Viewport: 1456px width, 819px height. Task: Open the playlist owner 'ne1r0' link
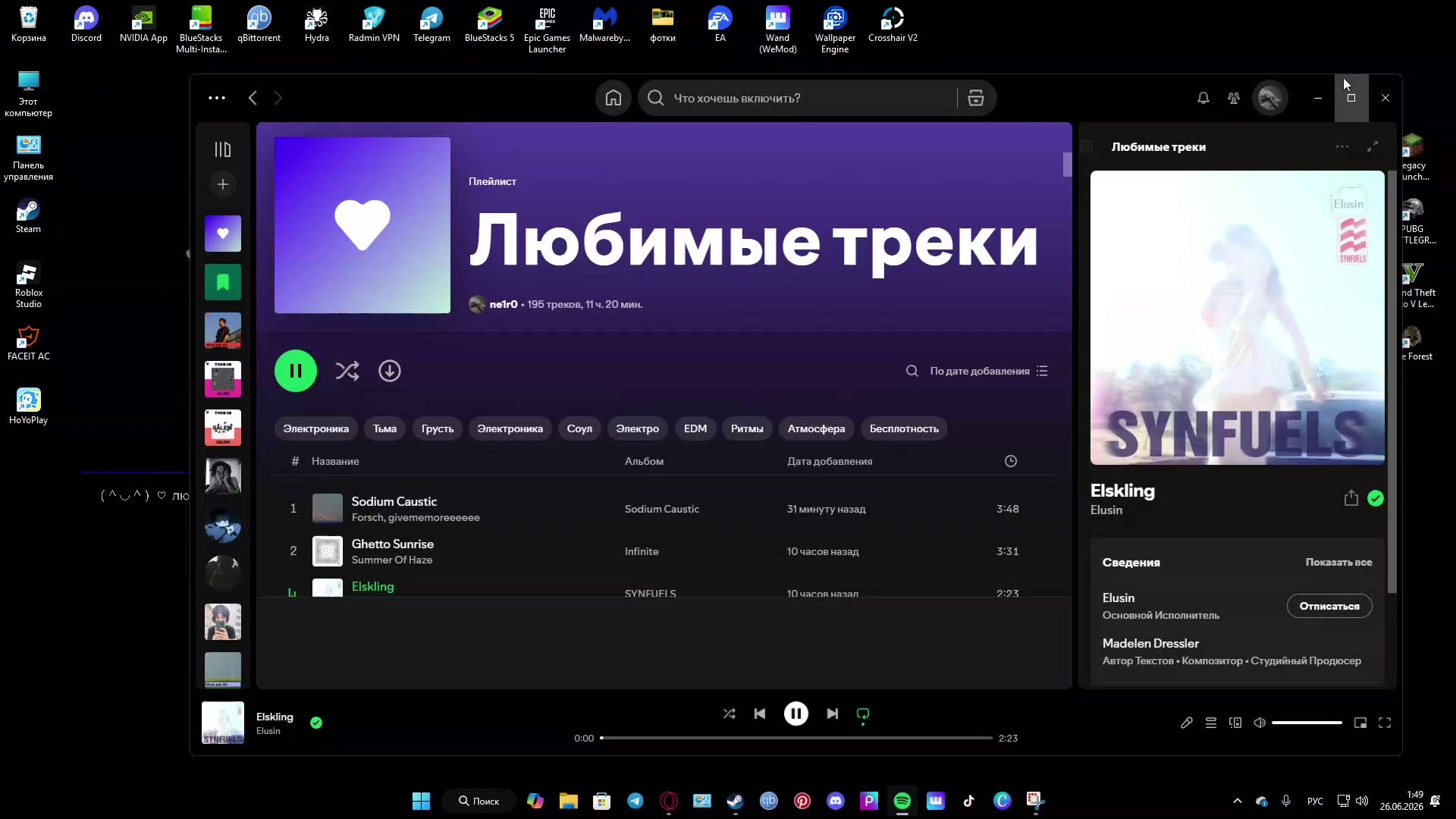504,304
